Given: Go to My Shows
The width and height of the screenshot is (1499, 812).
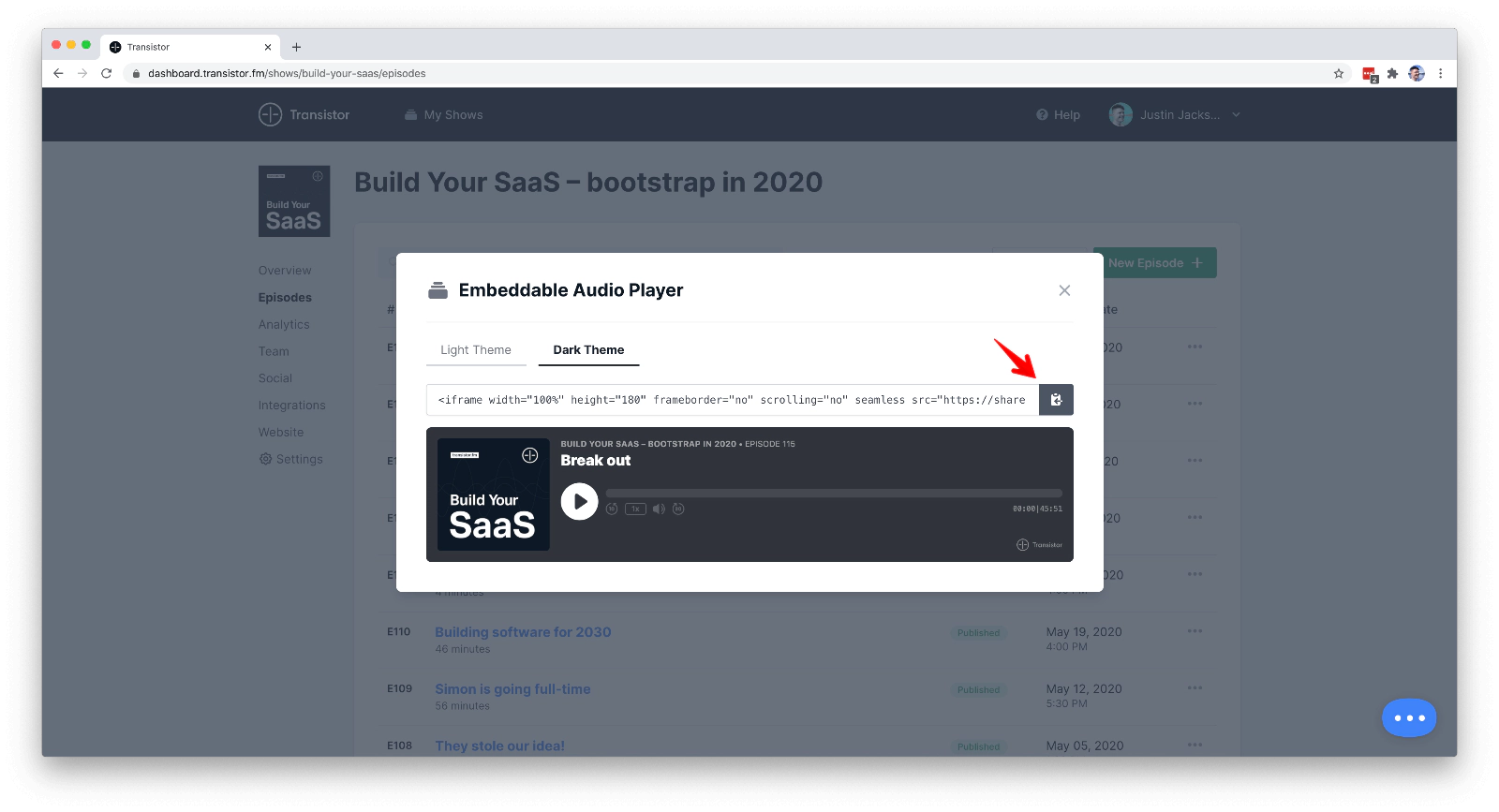Looking at the screenshot, I should point(444,115).
